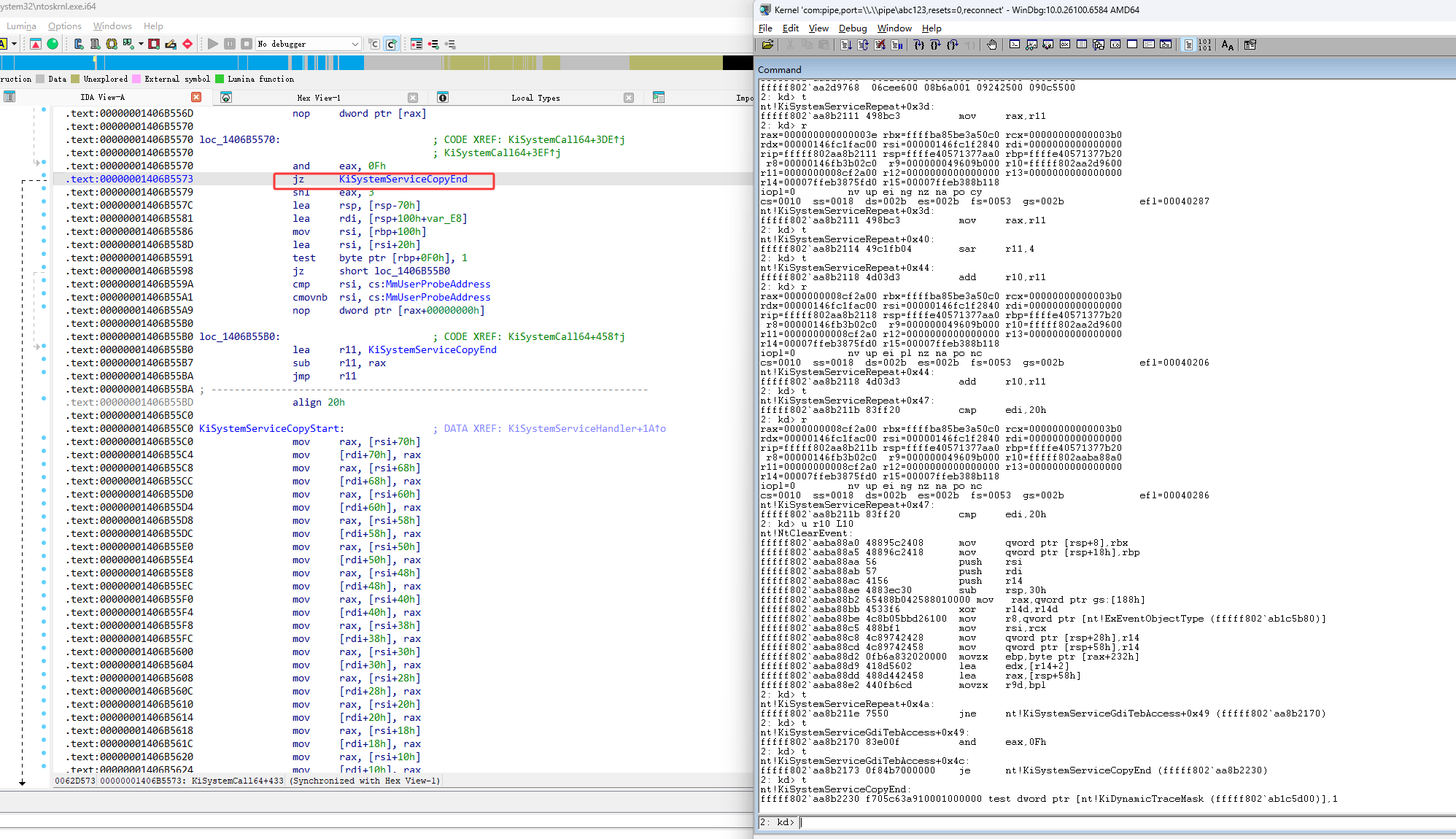Toggle the breakpoint list icon in IDA toolbar

[417, 44]
